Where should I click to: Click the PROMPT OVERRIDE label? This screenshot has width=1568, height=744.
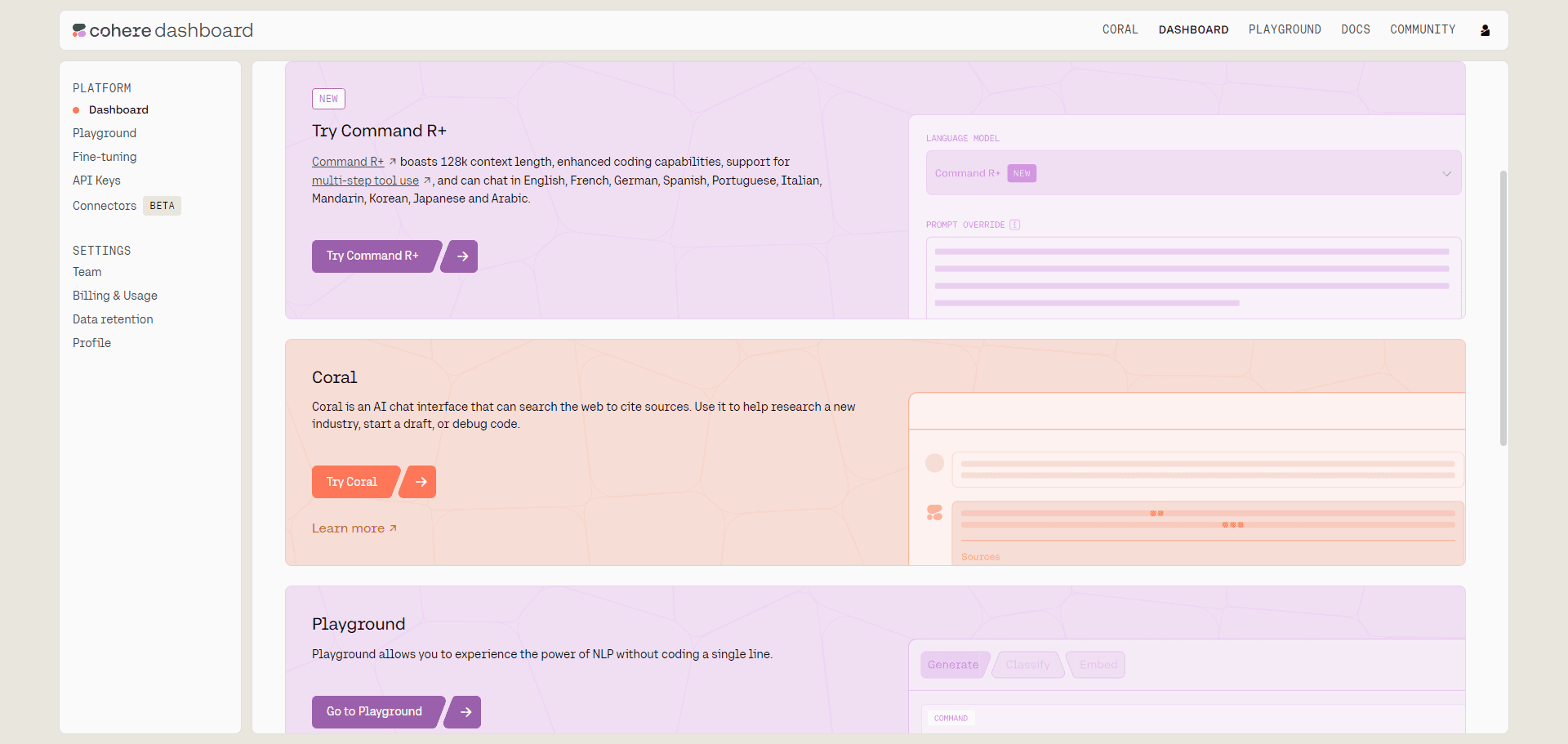point(965,225)
